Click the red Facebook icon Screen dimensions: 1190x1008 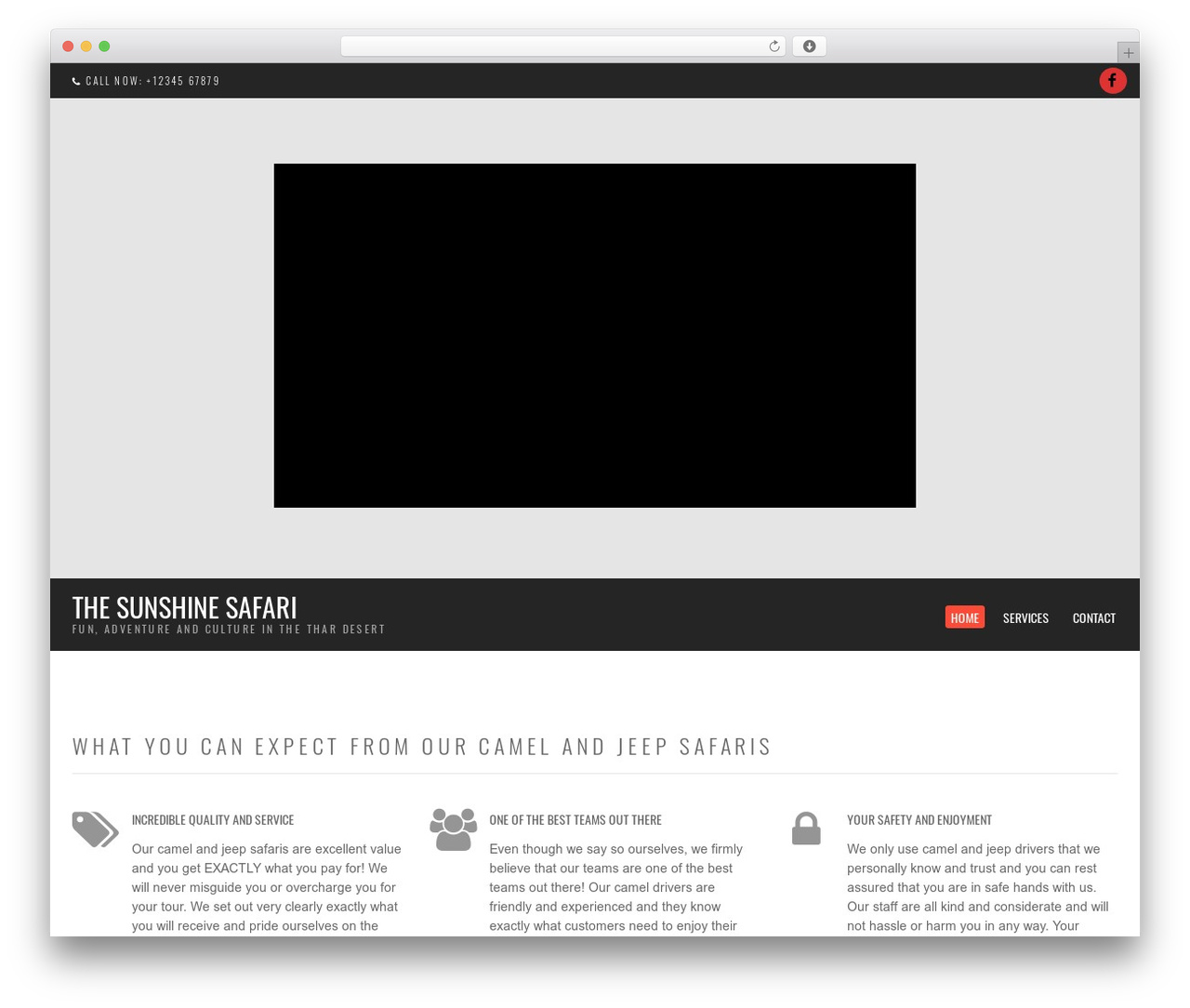point(1113,81)
